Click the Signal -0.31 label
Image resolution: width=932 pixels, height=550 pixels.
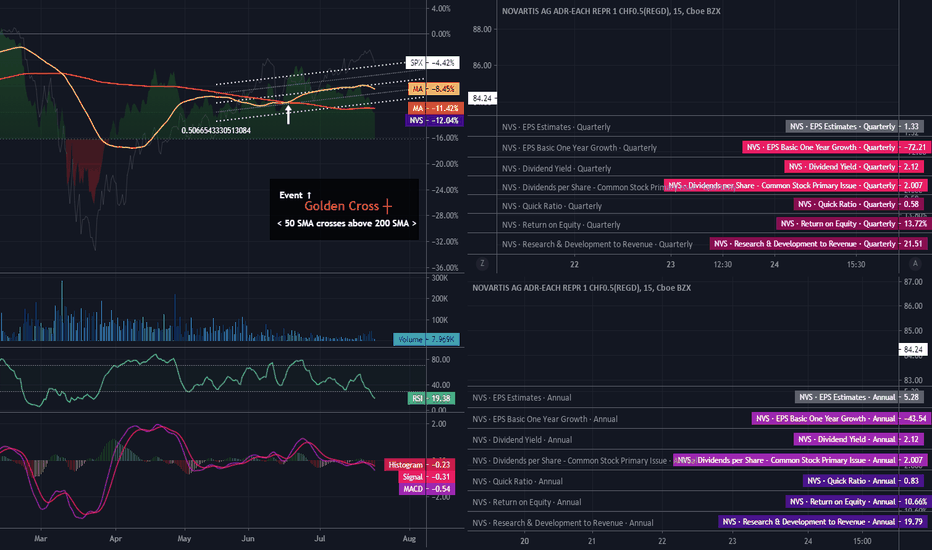pos(426,477)
